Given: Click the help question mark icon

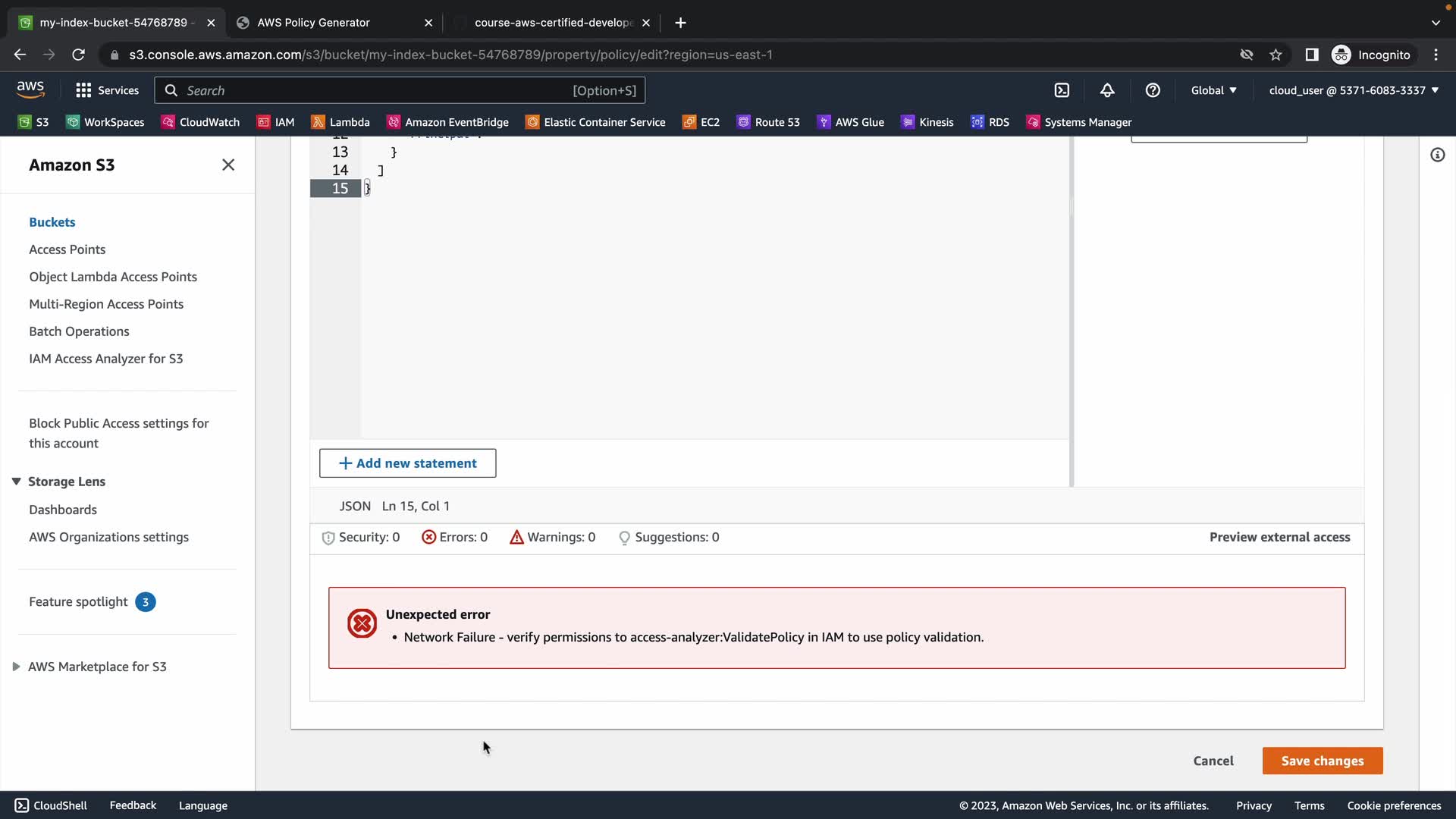Looking at the screenshot, I should 1153,90.
